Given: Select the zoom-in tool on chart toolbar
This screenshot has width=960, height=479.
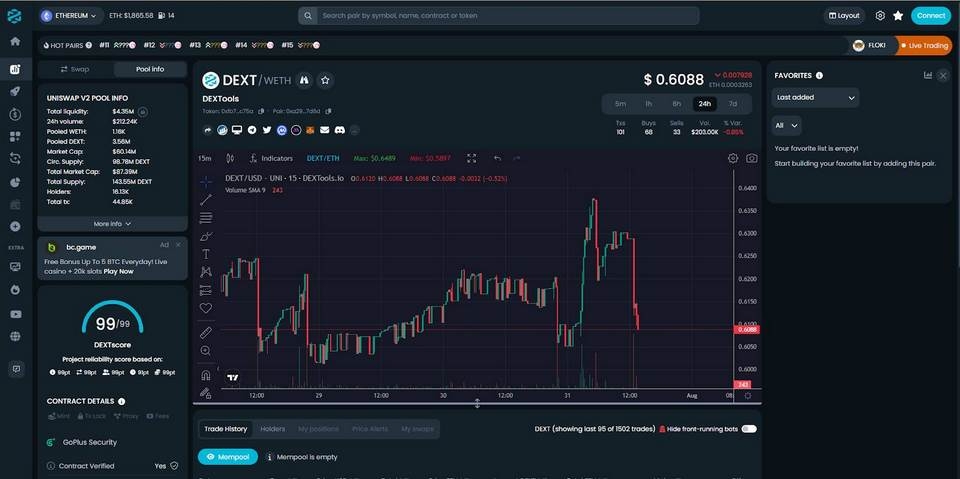Looking at the screenshot, I should click(x=206, y=351).
